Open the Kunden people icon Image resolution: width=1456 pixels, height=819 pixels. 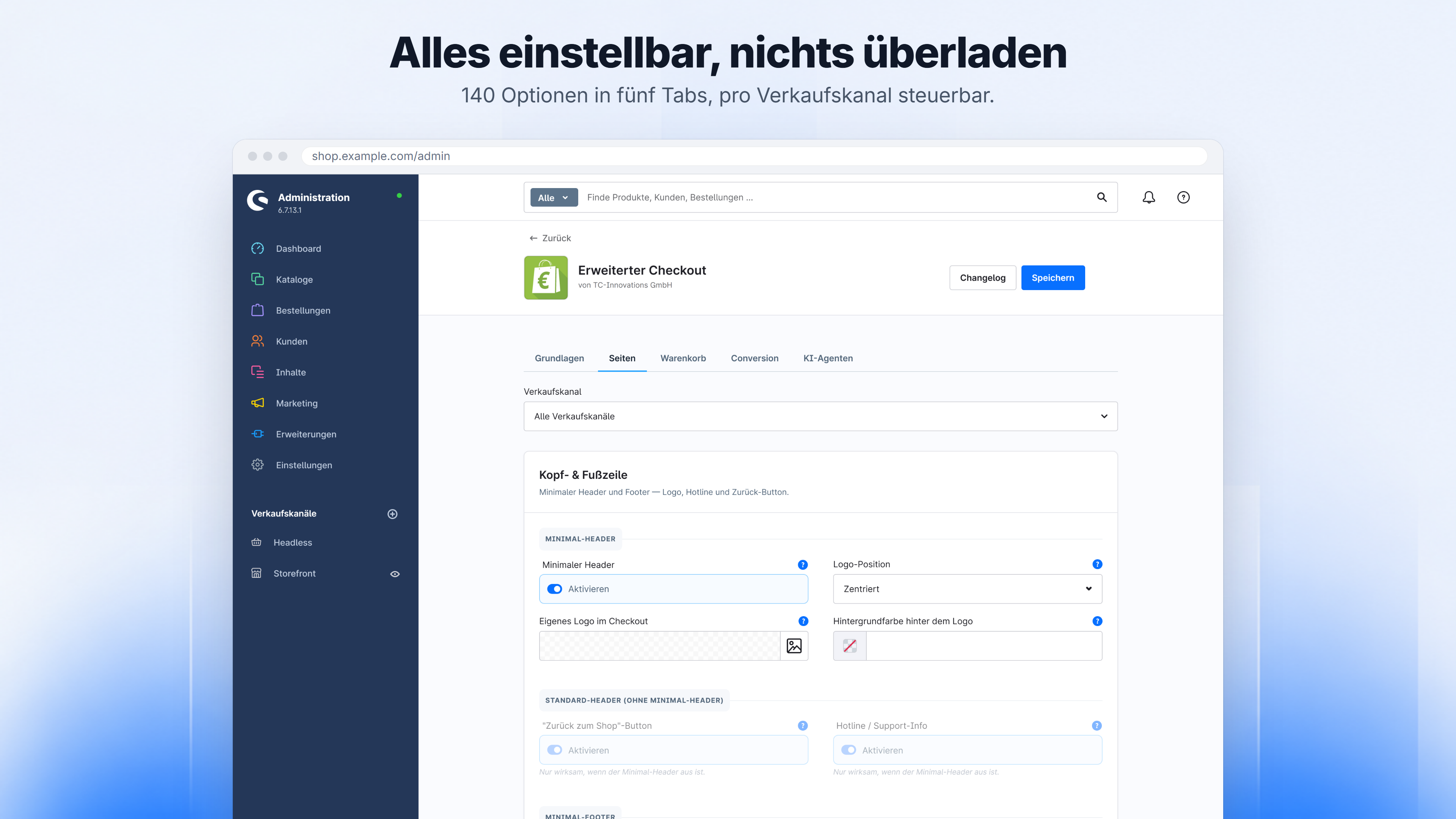tap(258, 341)
